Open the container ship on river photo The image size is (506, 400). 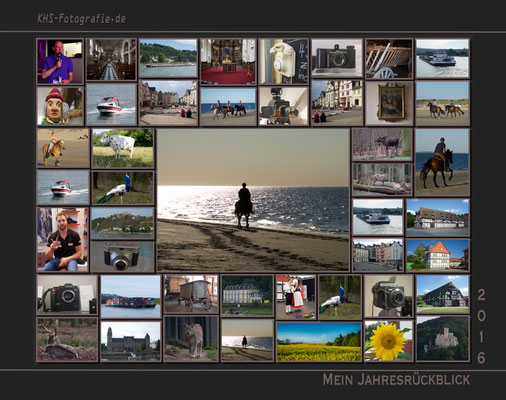tap(131, 297)
